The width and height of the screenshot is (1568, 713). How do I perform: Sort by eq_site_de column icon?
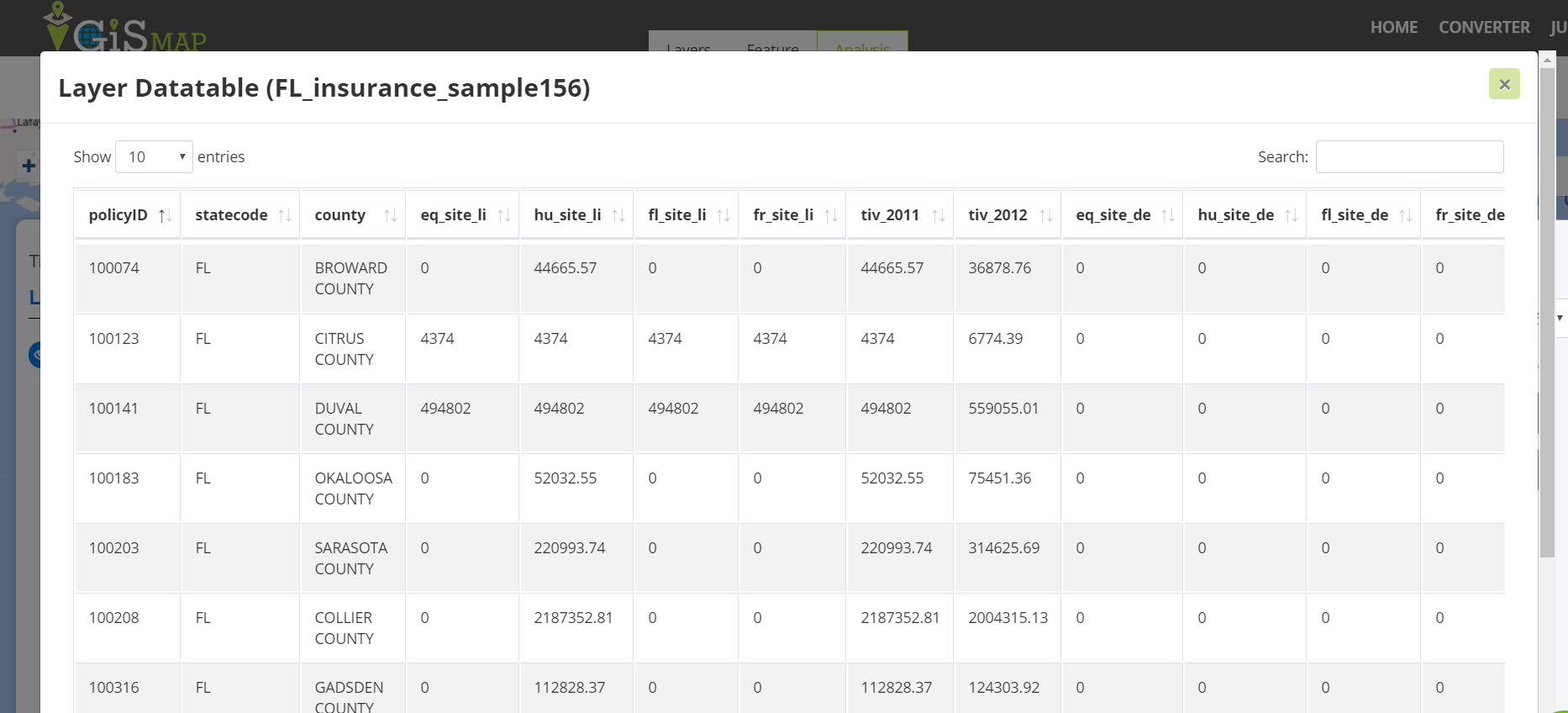click(x=1167, y=216)
